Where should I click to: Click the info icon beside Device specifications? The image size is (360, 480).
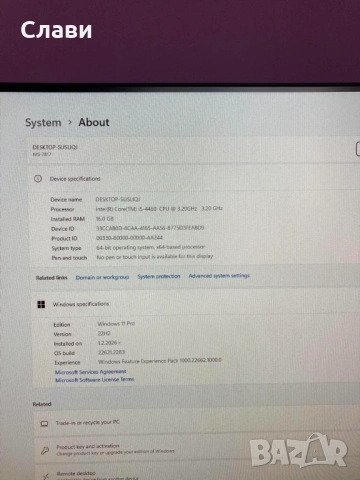click(38, 179)
